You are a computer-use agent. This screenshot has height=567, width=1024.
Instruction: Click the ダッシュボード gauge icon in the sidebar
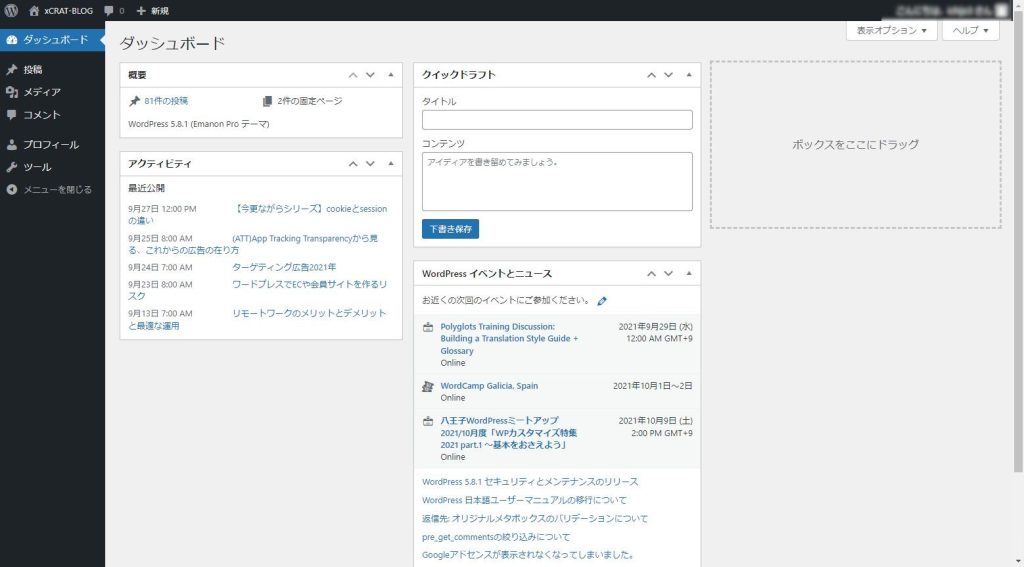(x=12, y=40)
